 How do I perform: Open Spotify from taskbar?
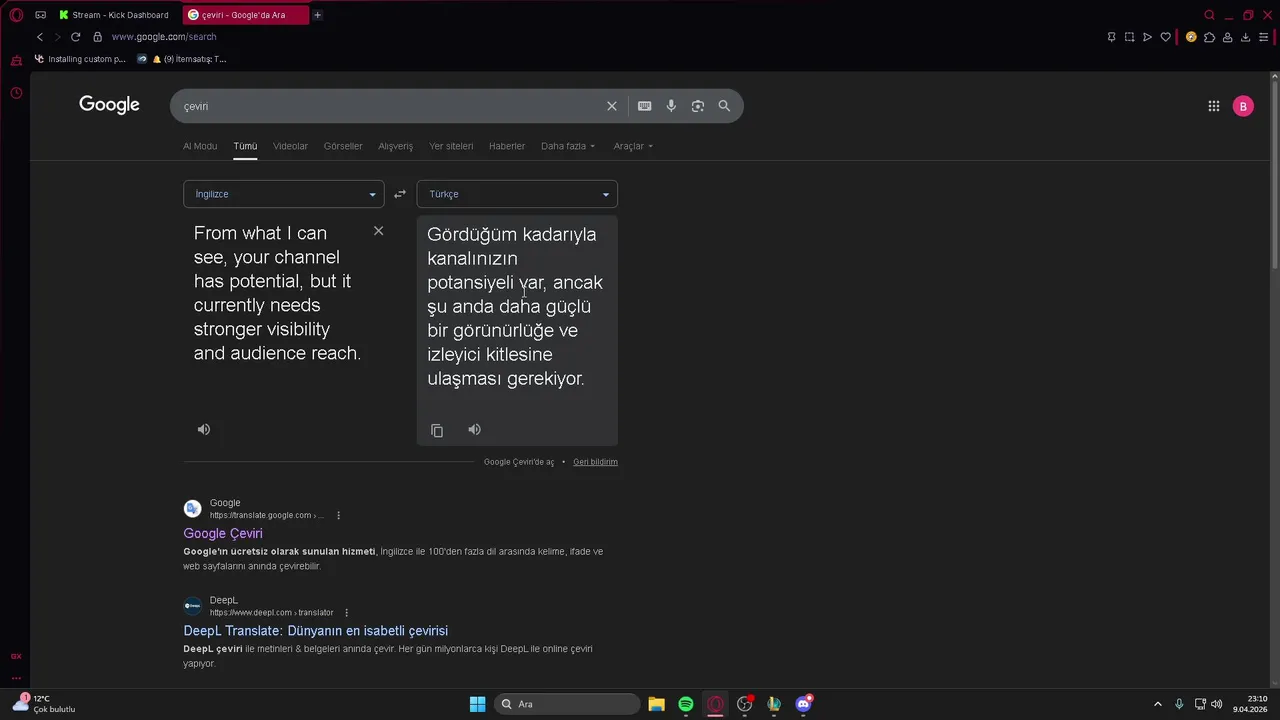(x=686, y=704)
